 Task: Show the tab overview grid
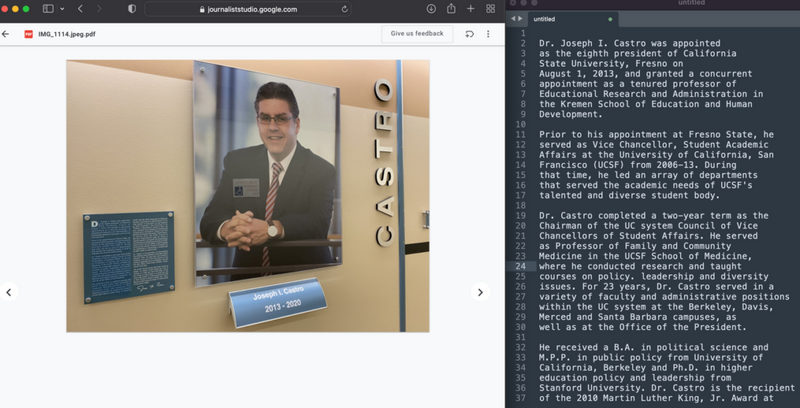tap(490, 9)
